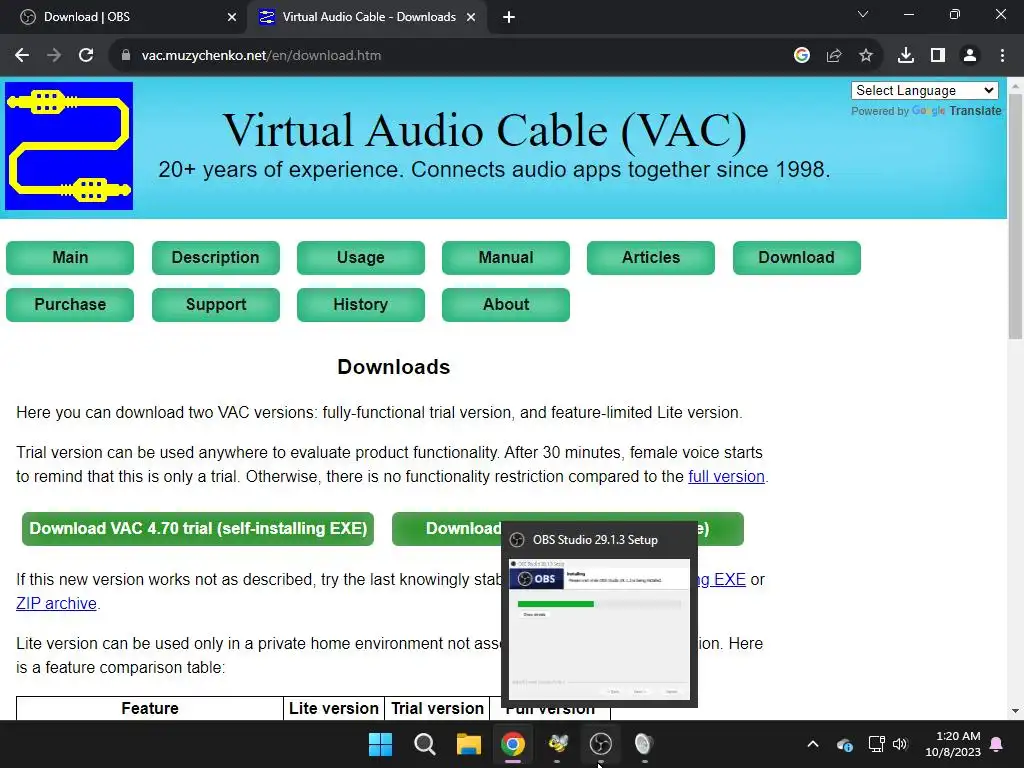The height and width of the screenshot is (768, 1024).
Task: Close the Virtual Audio Cable tab
Action: click(471, 17)
